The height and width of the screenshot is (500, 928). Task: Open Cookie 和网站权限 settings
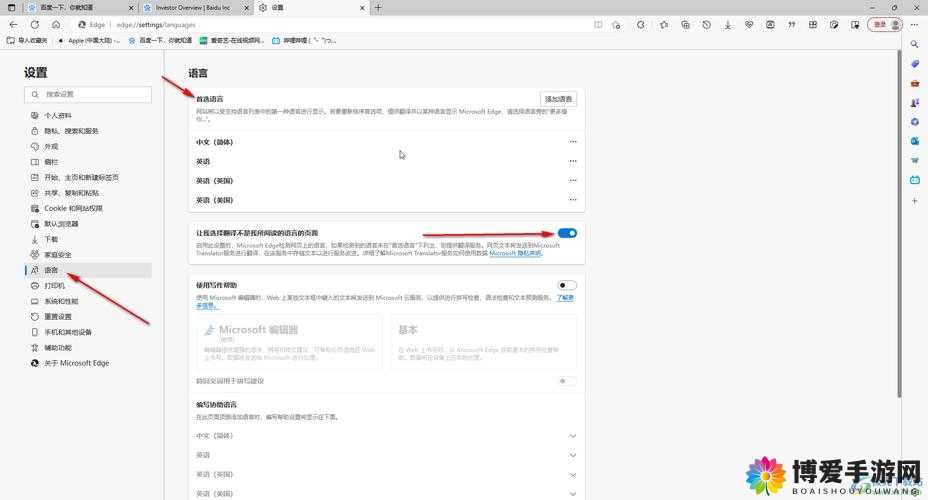pyautogui.click(x=88, y=208)
